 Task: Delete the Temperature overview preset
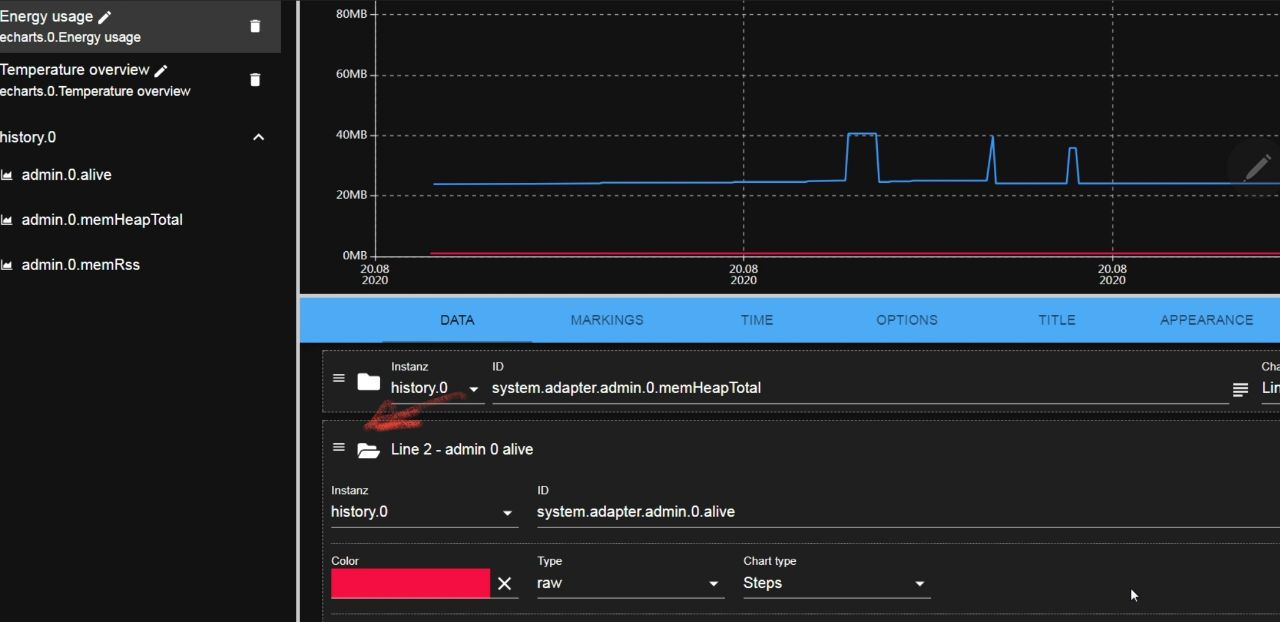255,80
